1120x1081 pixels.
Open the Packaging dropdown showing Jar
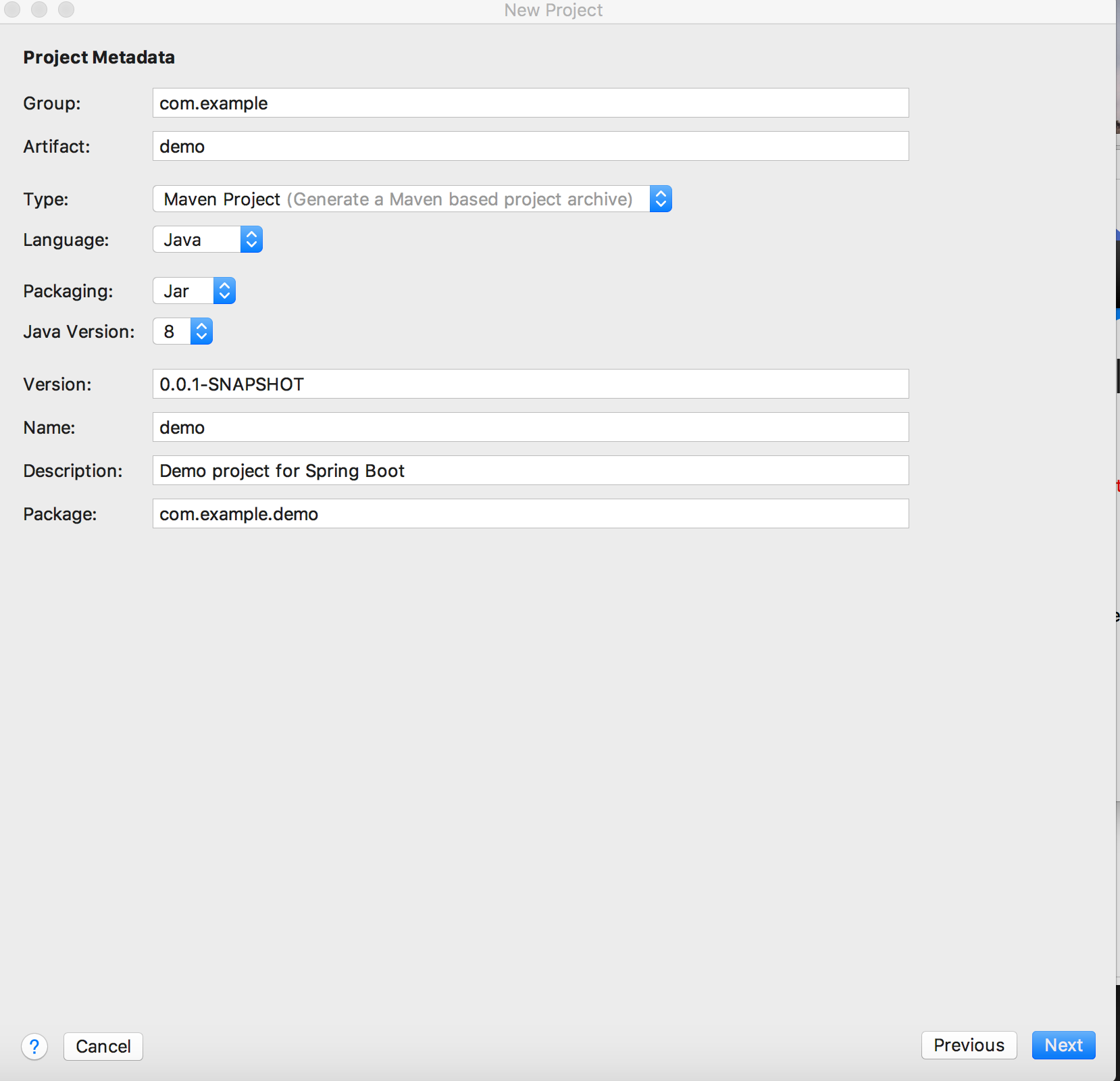194,291
